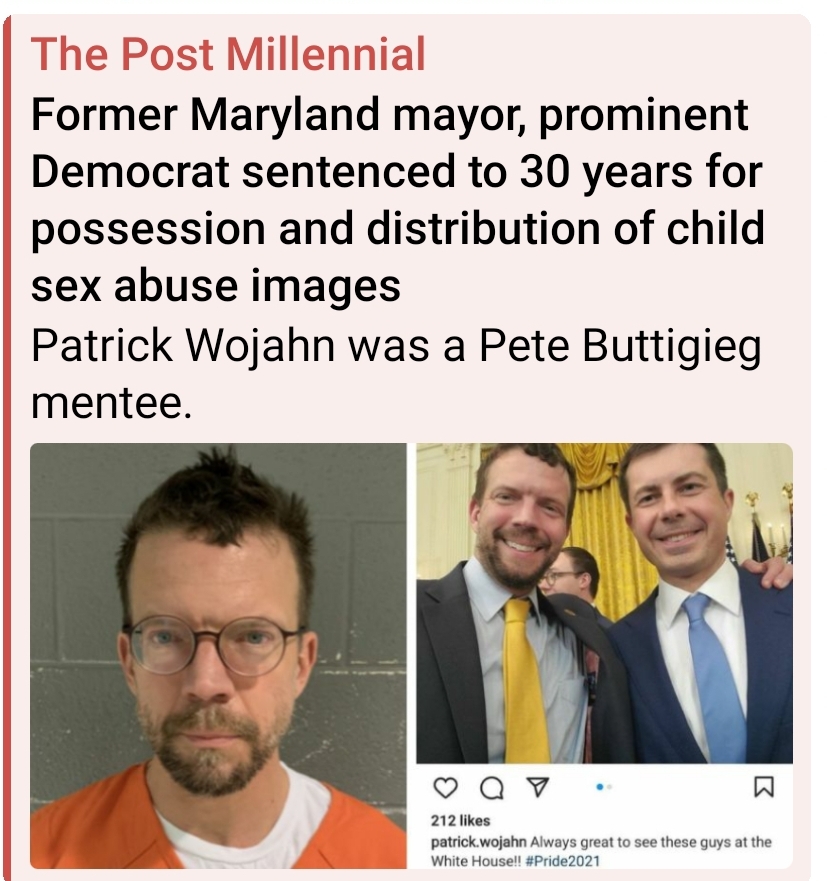Tap the paper-plane share icon
Screen dimensions: 827x881
[x=538, y=787]
